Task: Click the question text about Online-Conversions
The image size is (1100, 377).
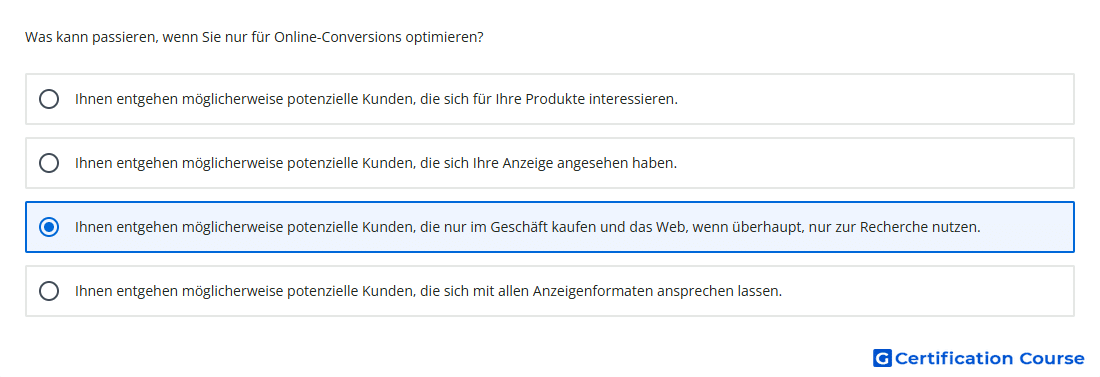Action: (254, 37)
